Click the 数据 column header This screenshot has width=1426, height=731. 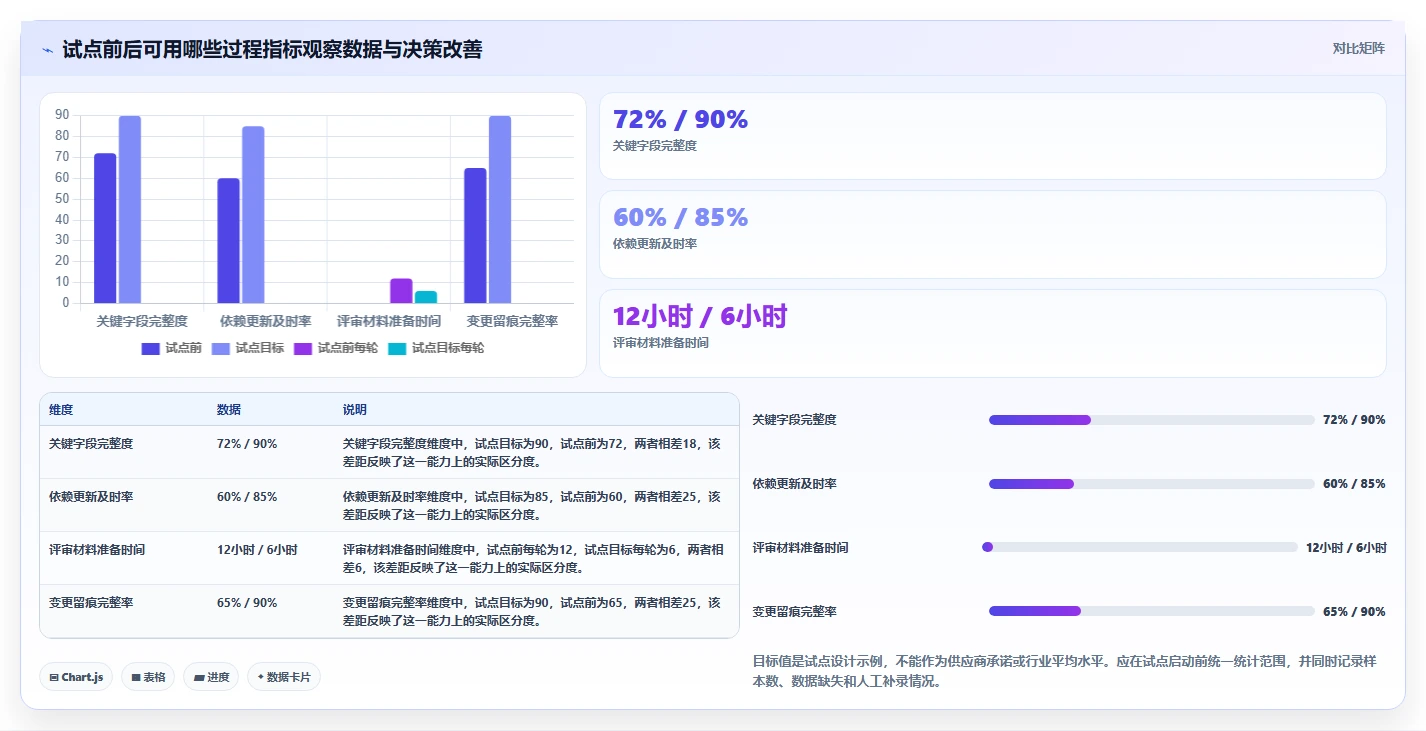pyautogui.click(x=229, y=410)
